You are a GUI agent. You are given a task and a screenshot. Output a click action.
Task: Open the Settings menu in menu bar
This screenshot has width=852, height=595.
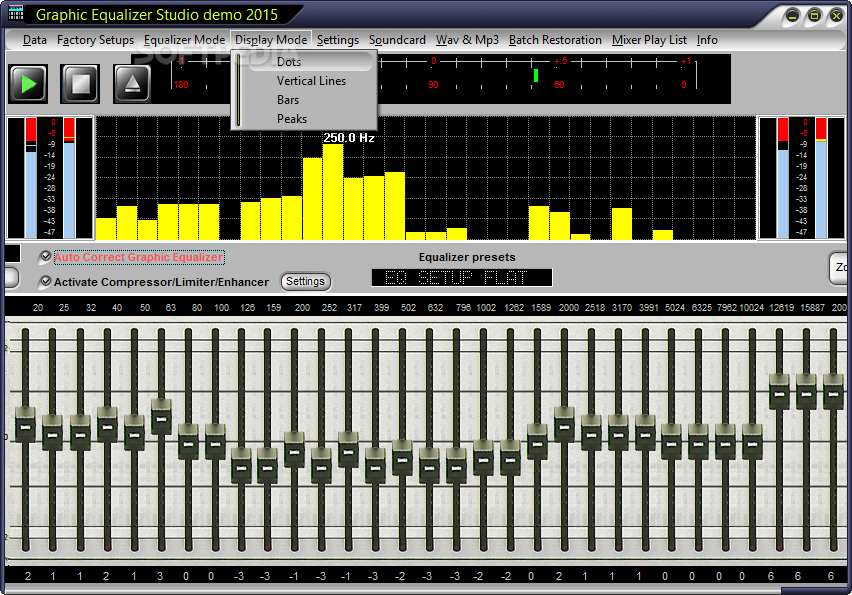tap(337, 40)
